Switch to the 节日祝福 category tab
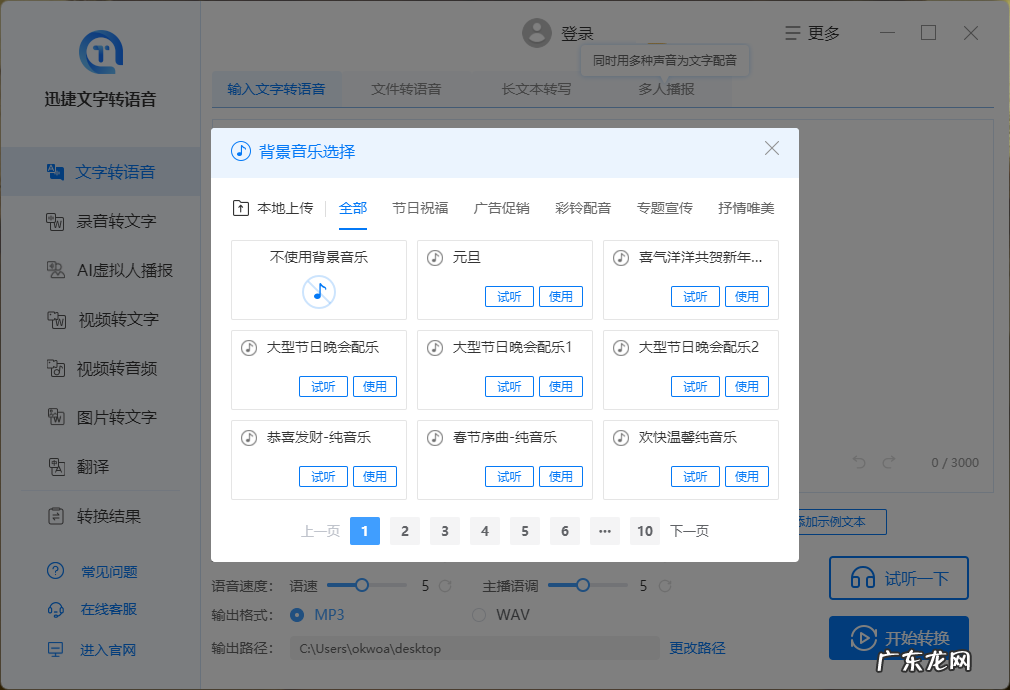The image size is (1010, 690). point(420,208)
